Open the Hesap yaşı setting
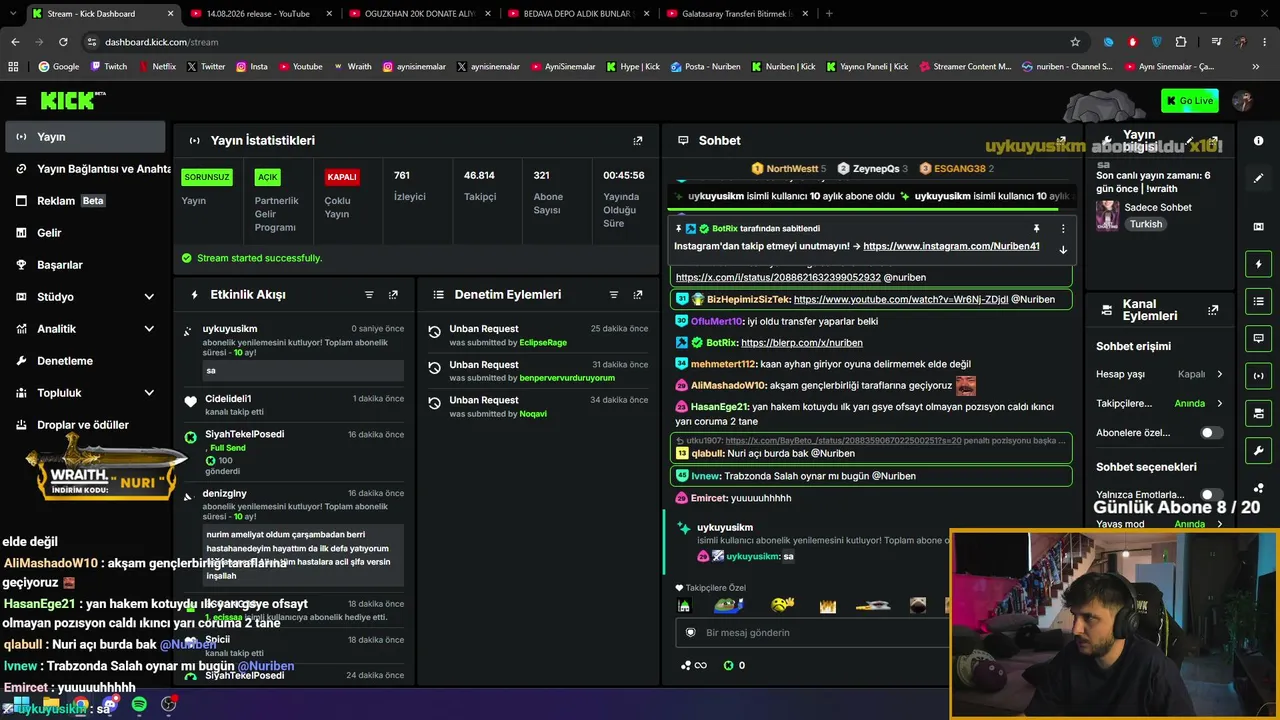 1160,374
